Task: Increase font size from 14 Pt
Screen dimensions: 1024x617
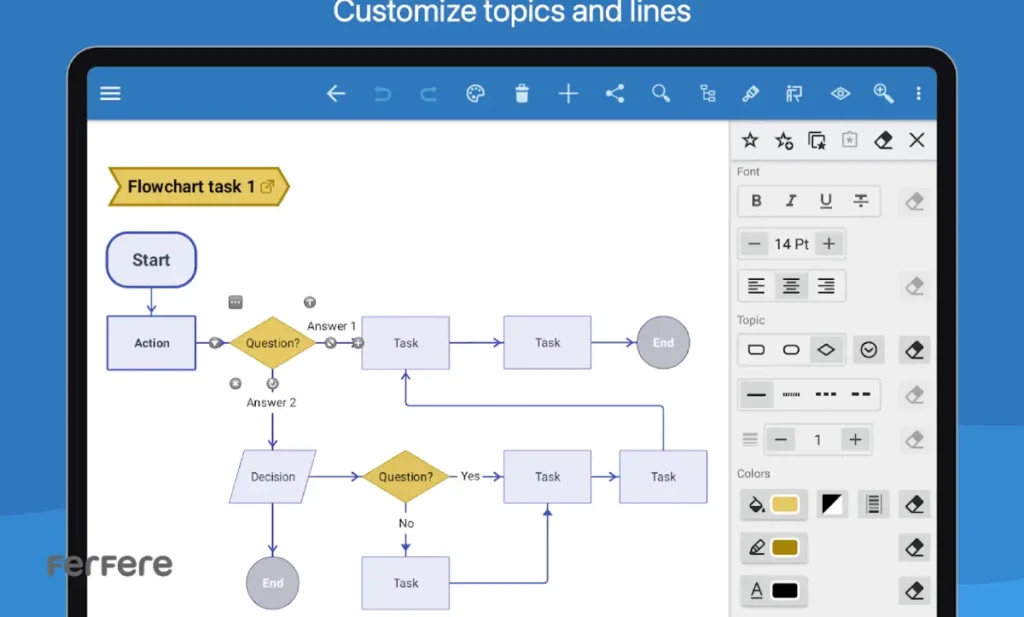Action: pos(829,244)
